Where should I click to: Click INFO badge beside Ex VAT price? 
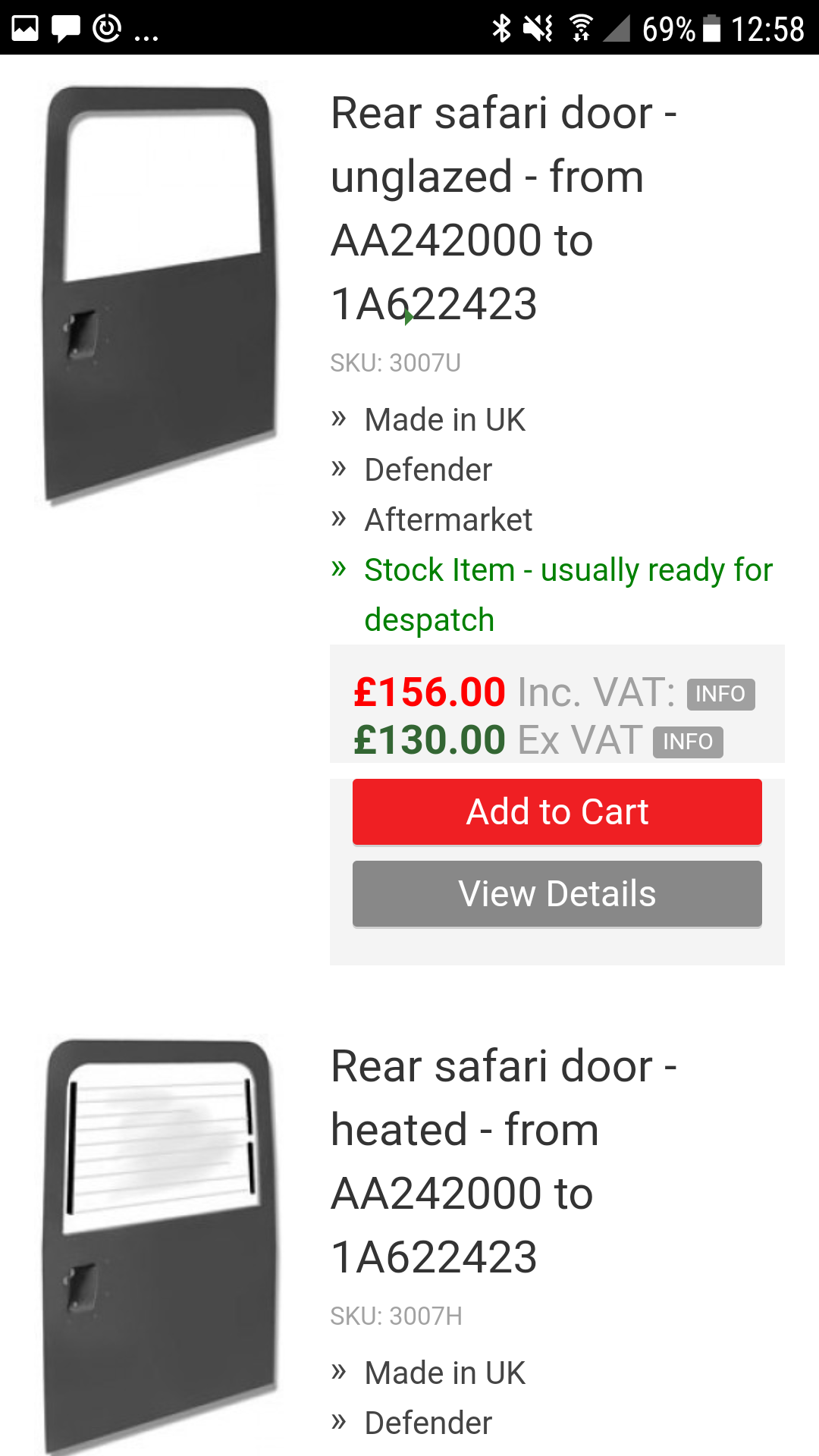[688, 742]
